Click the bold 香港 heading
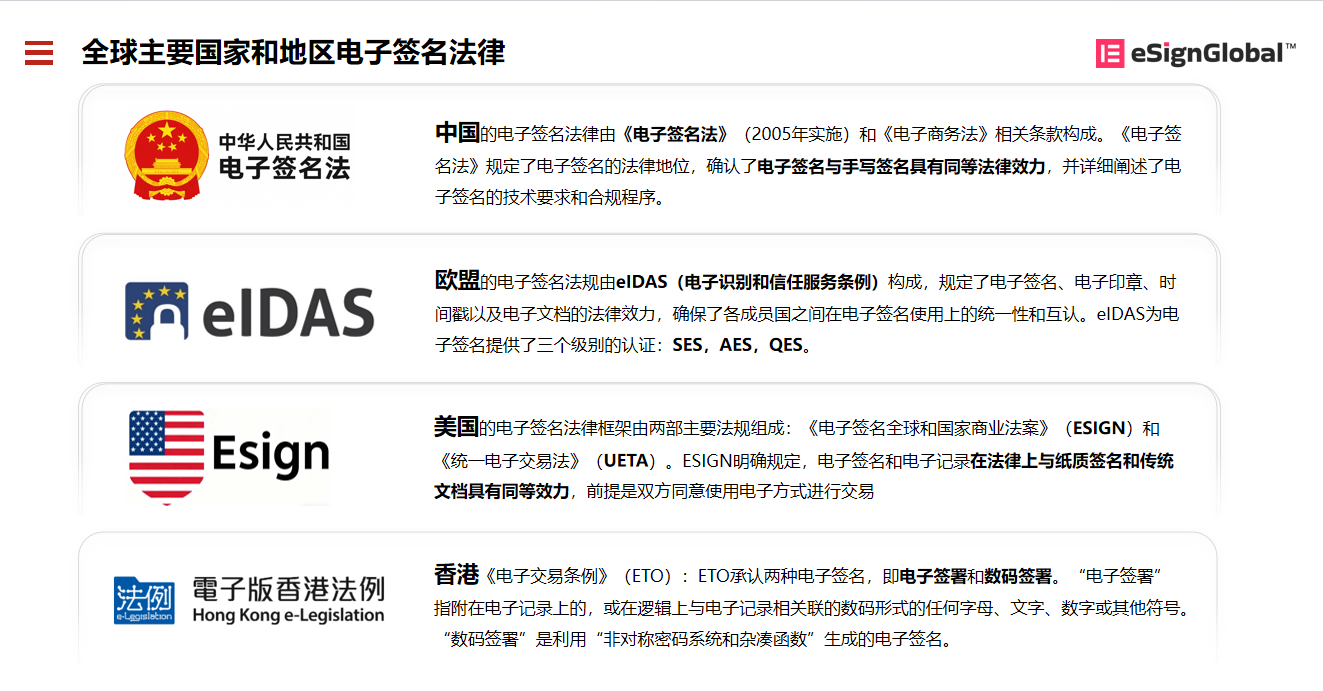Screen dimensions: 1323x691 457,575
